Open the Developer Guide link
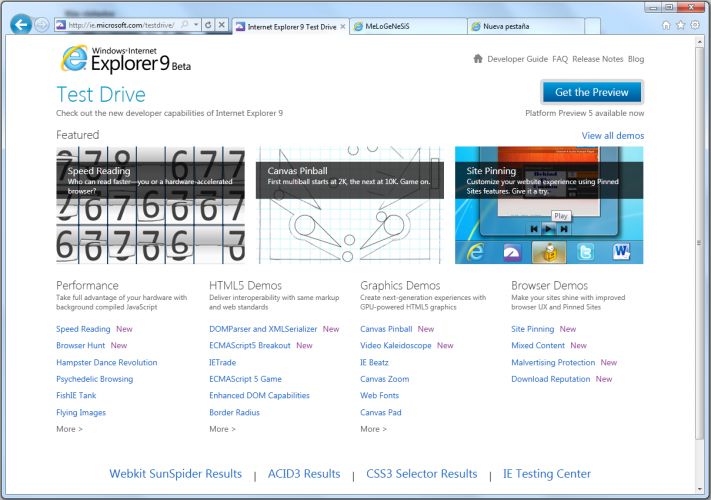Screen dimensions: 711x500 coord(517,59)
